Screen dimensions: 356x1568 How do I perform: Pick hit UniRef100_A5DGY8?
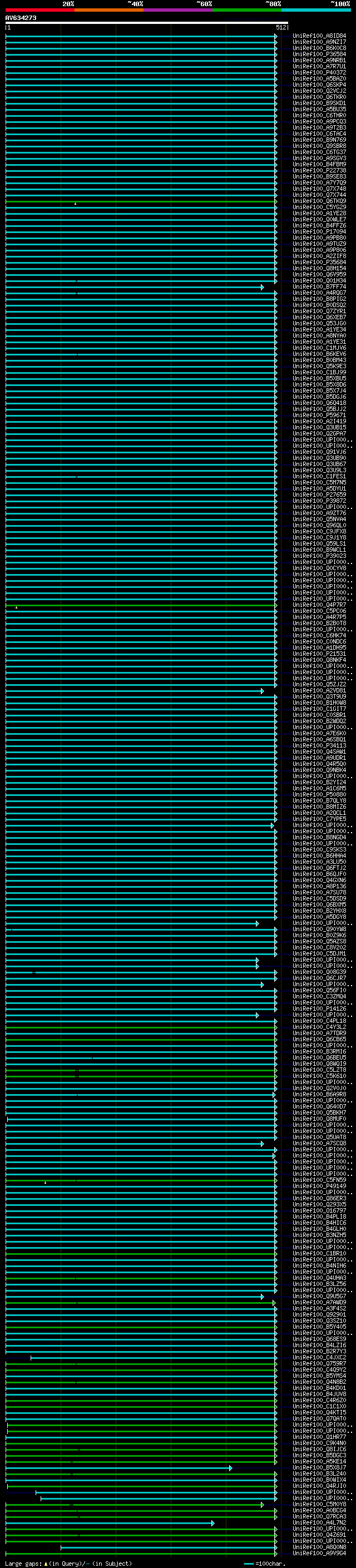point(319,917)
